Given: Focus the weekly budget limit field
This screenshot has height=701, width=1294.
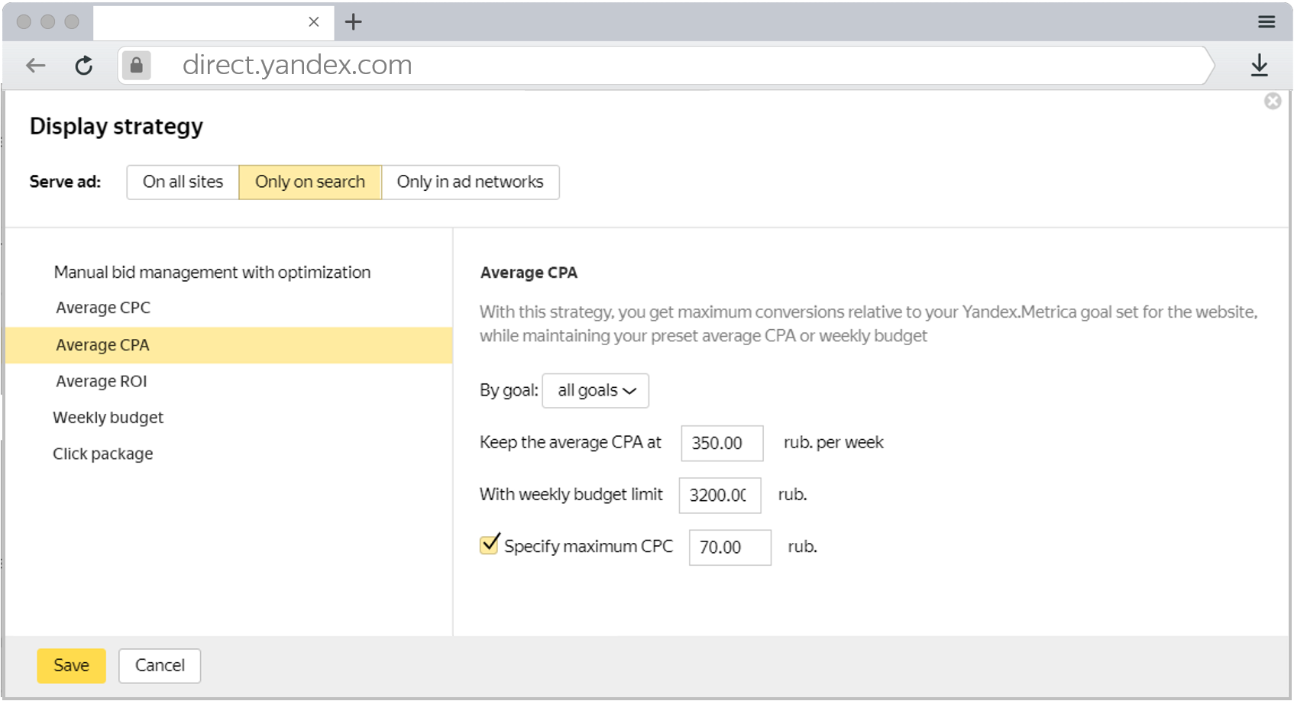Looking at the screenshot, I should point(719,495).
